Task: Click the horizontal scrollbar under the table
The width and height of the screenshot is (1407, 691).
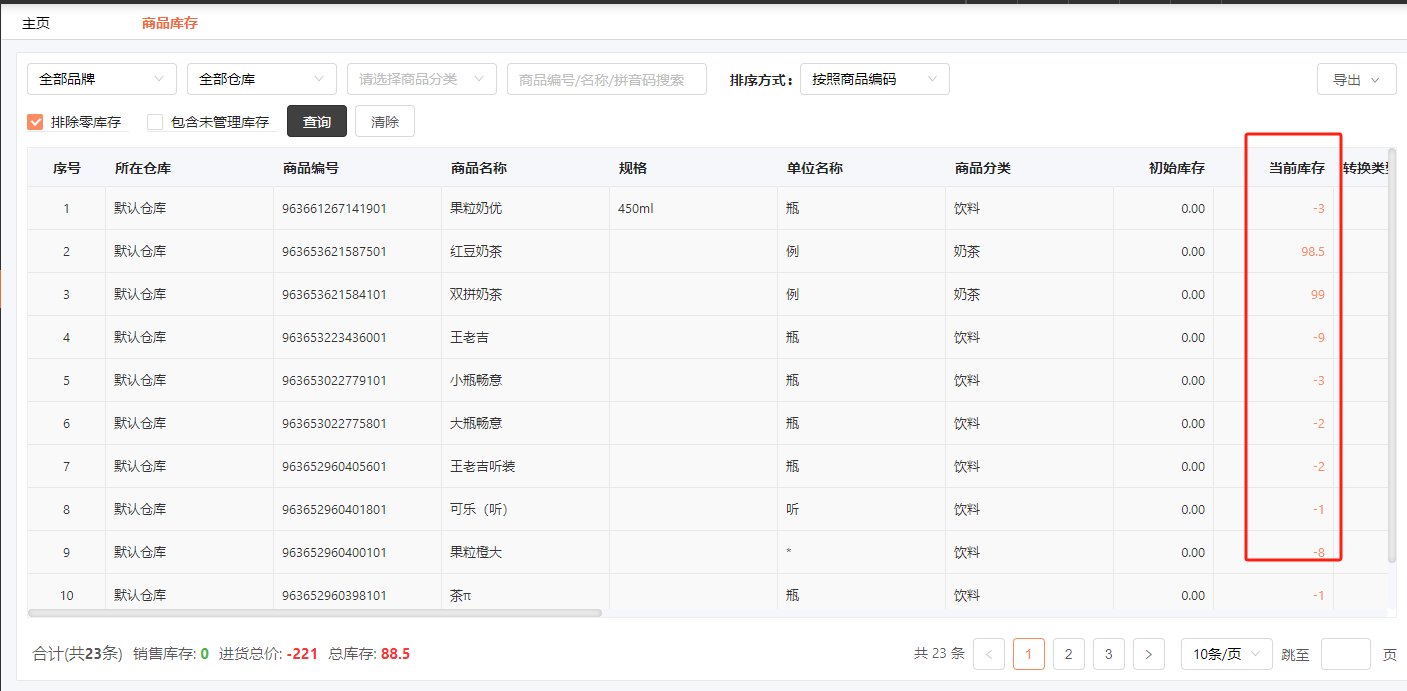Action: 315,613
